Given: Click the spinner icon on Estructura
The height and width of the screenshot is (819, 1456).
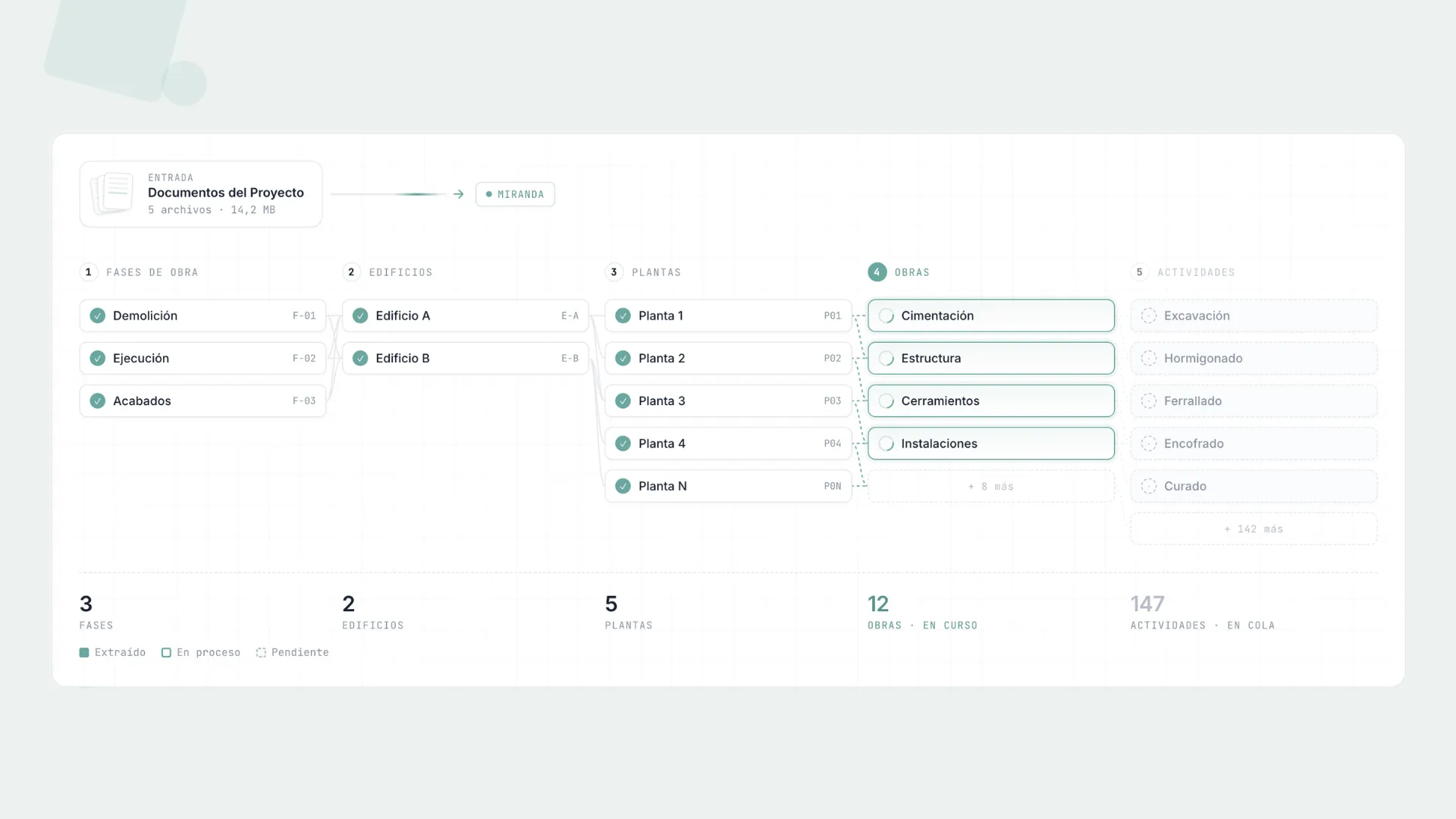Looking at the screenshot, I should (x=886, y=358).
